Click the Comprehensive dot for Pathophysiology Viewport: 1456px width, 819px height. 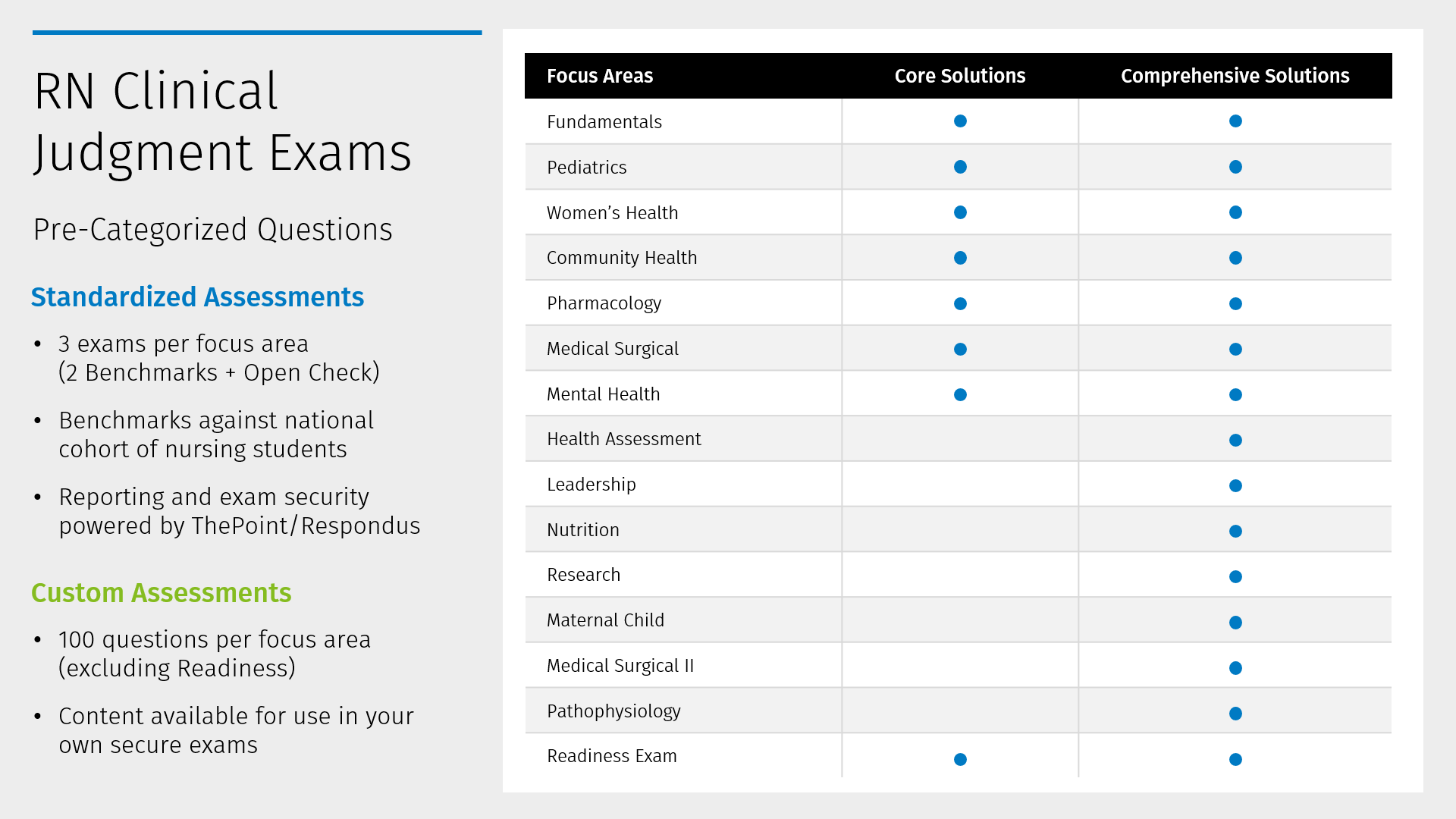[1235, 714]
